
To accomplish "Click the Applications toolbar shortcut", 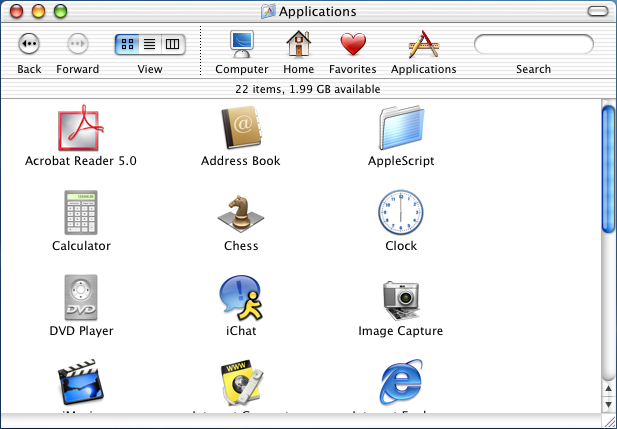I will coord(423,44).
